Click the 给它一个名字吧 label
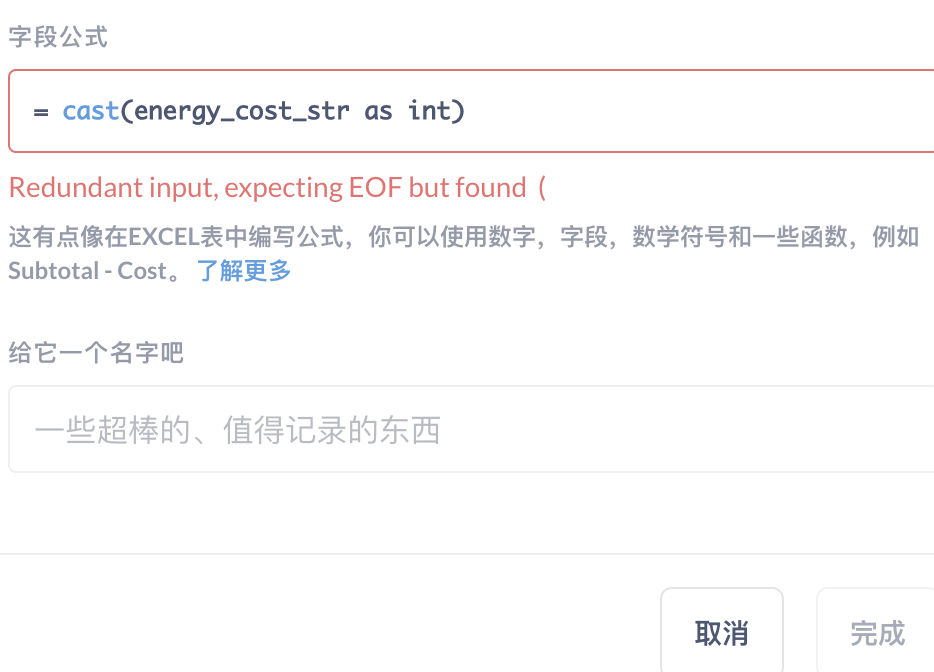The height and width of the screenshot is (672, 934). click(x=95, y=353)
